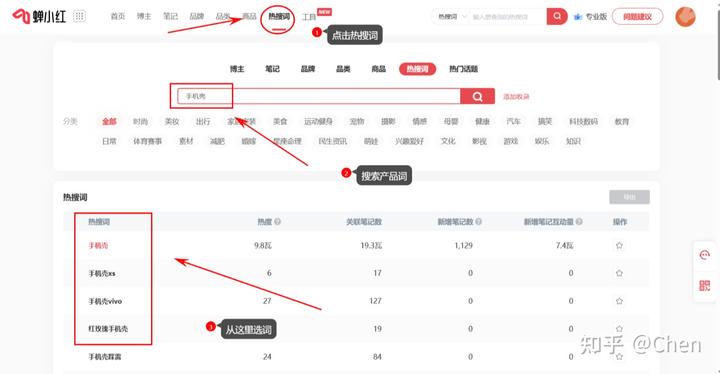Image resolution: width=720 pixels, height=374 pixels.
Task: Click the red search icon in the header
Action: click(557, 17)
